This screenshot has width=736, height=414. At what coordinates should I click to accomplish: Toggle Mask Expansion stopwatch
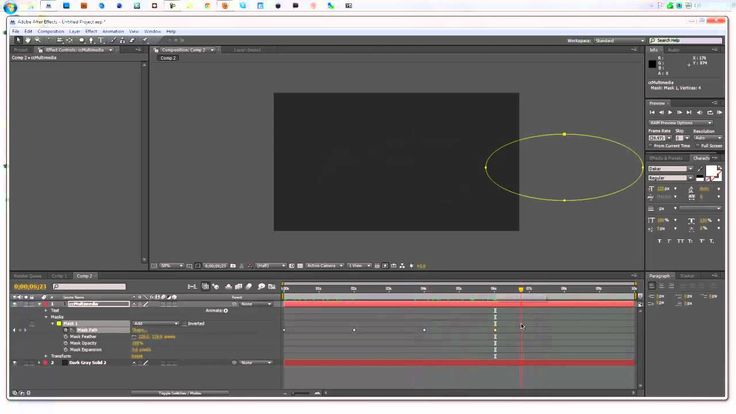66,350
